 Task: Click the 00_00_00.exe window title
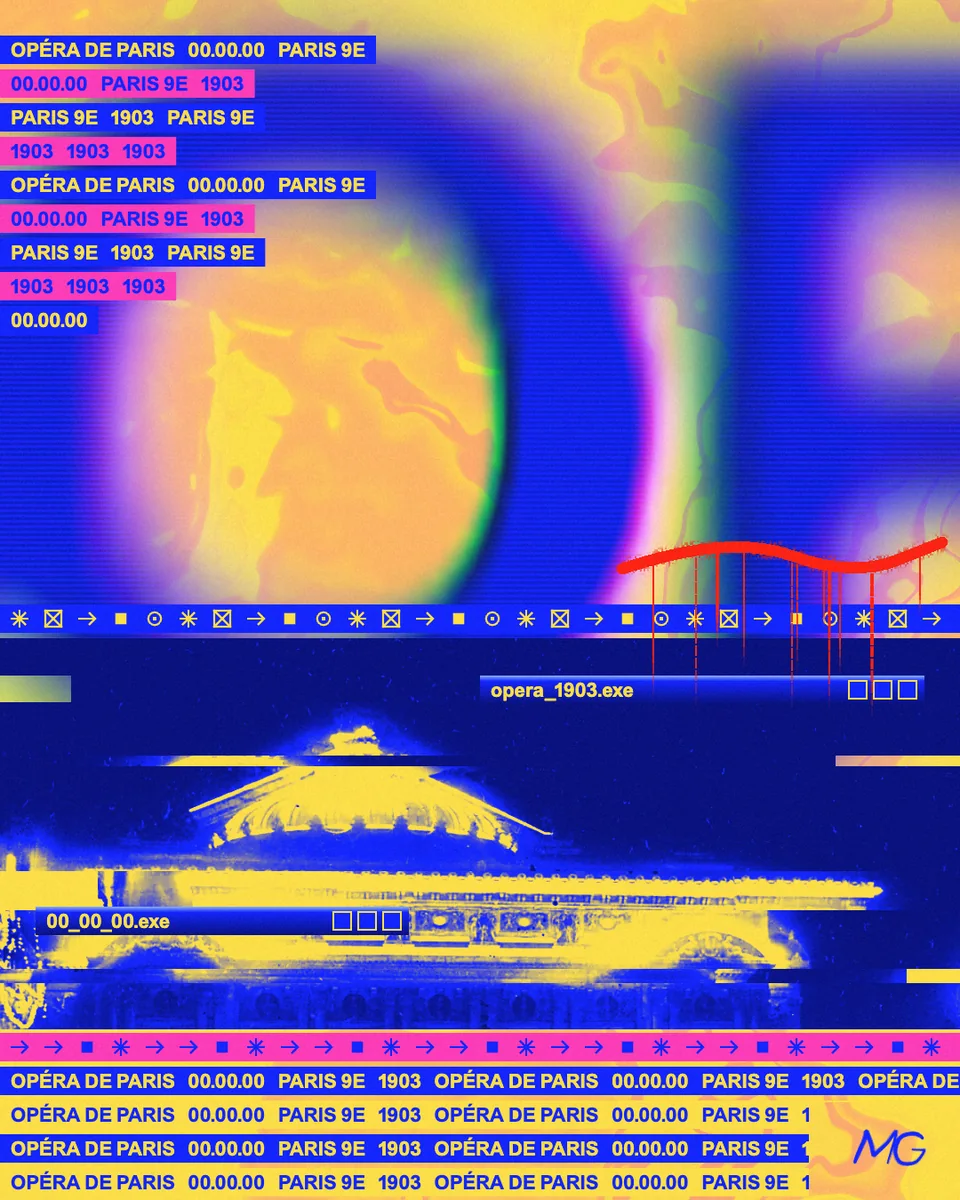tap(108, 921)
